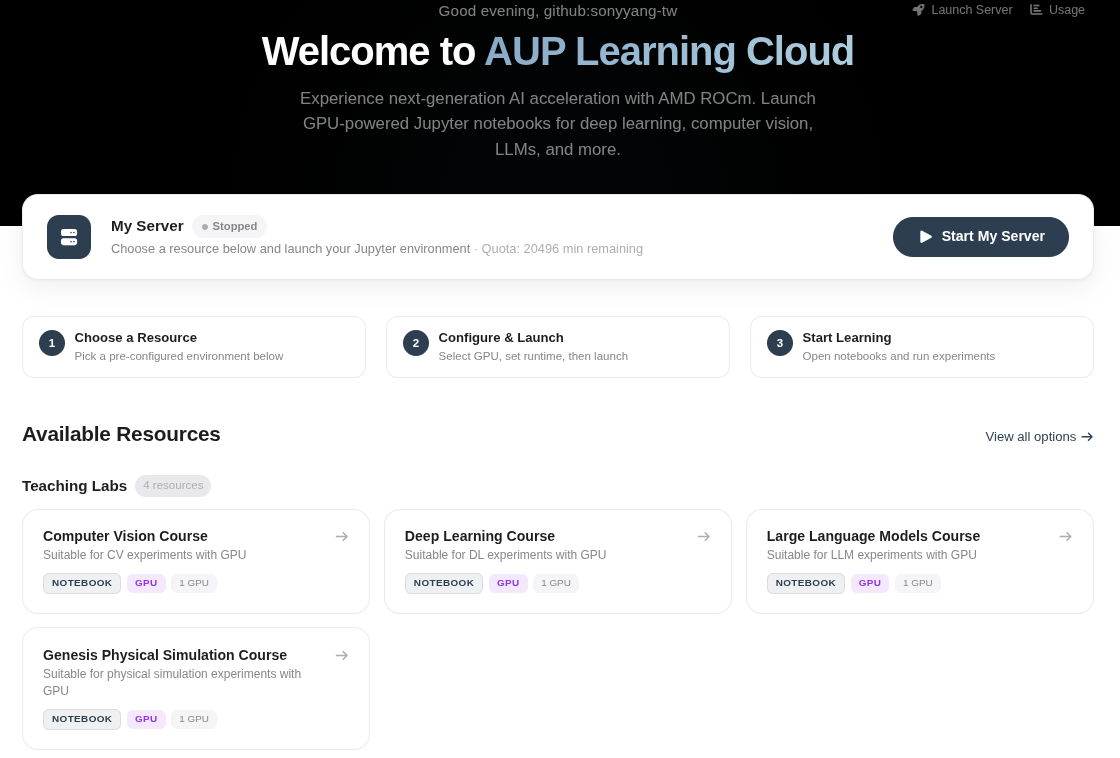Click GPU tag on Deep Learning Course
Image resolution: width=1120 pixels, height=758 pixels.
509,583
